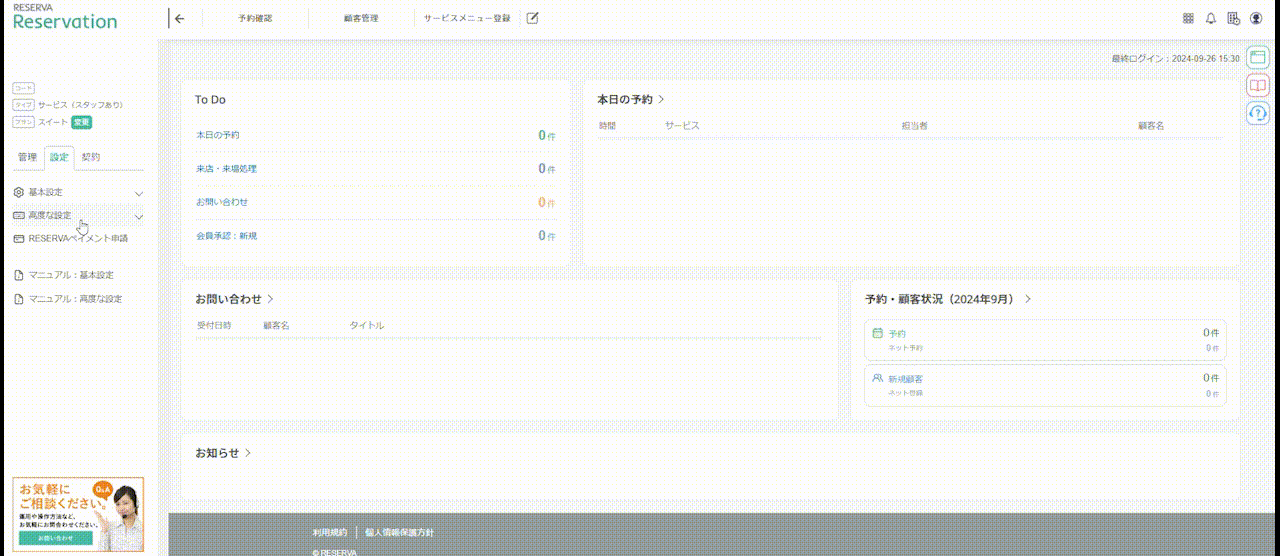Screen dimensions: 1280x556
Task: Collapse the sidebar with the back arrow
Action: 179,18
